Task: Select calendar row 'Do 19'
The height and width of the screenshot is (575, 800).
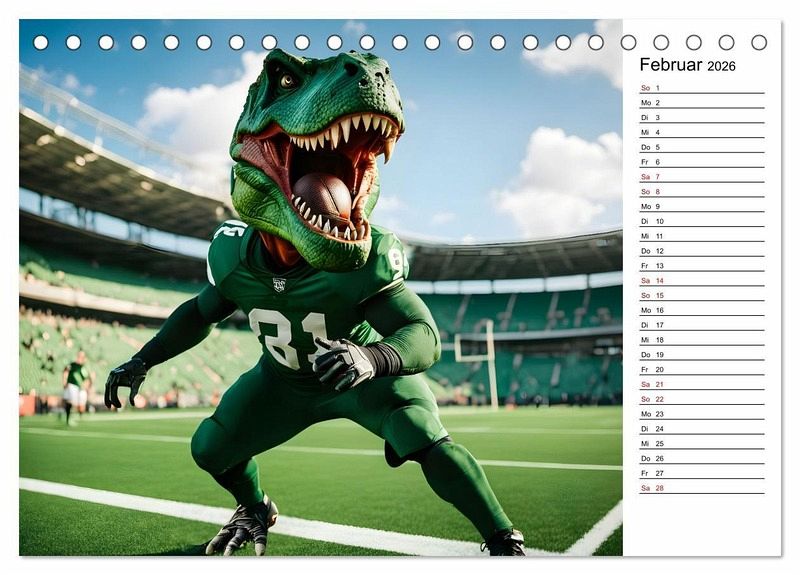Action: 702,354
